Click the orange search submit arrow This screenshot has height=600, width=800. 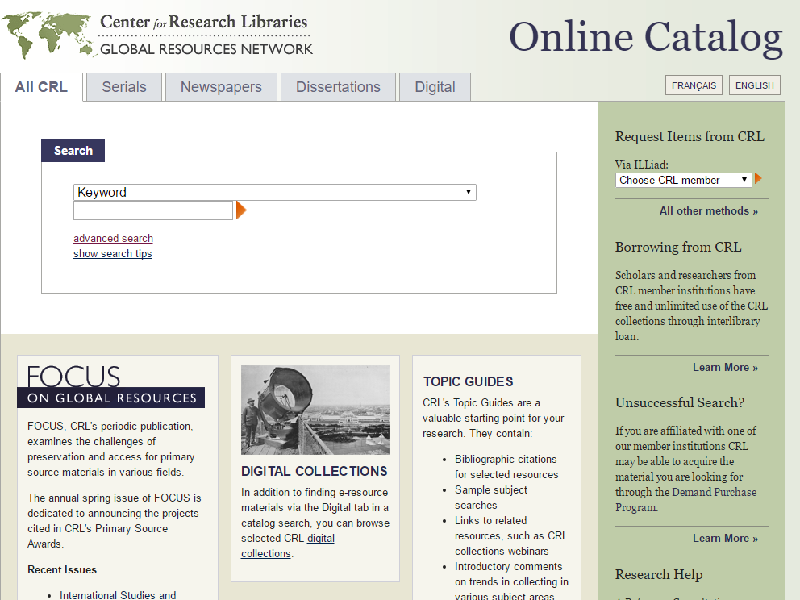[241, 210]
